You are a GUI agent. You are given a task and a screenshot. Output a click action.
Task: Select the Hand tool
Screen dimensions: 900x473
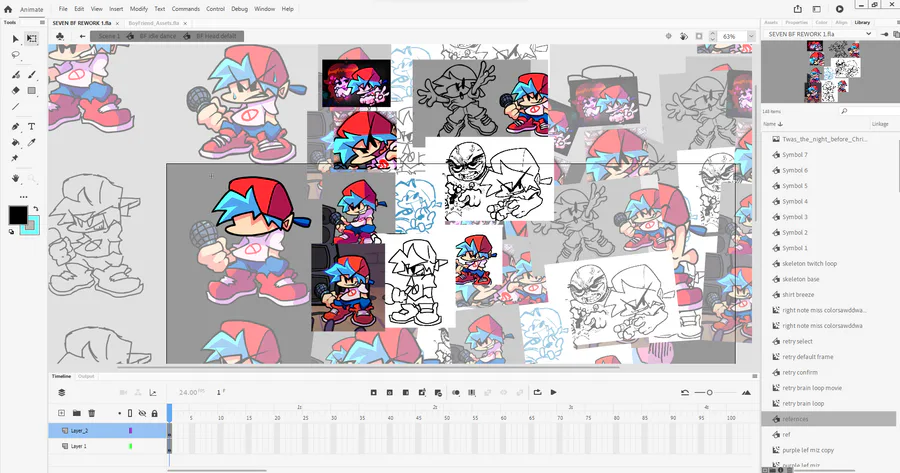tap(15, 179)
